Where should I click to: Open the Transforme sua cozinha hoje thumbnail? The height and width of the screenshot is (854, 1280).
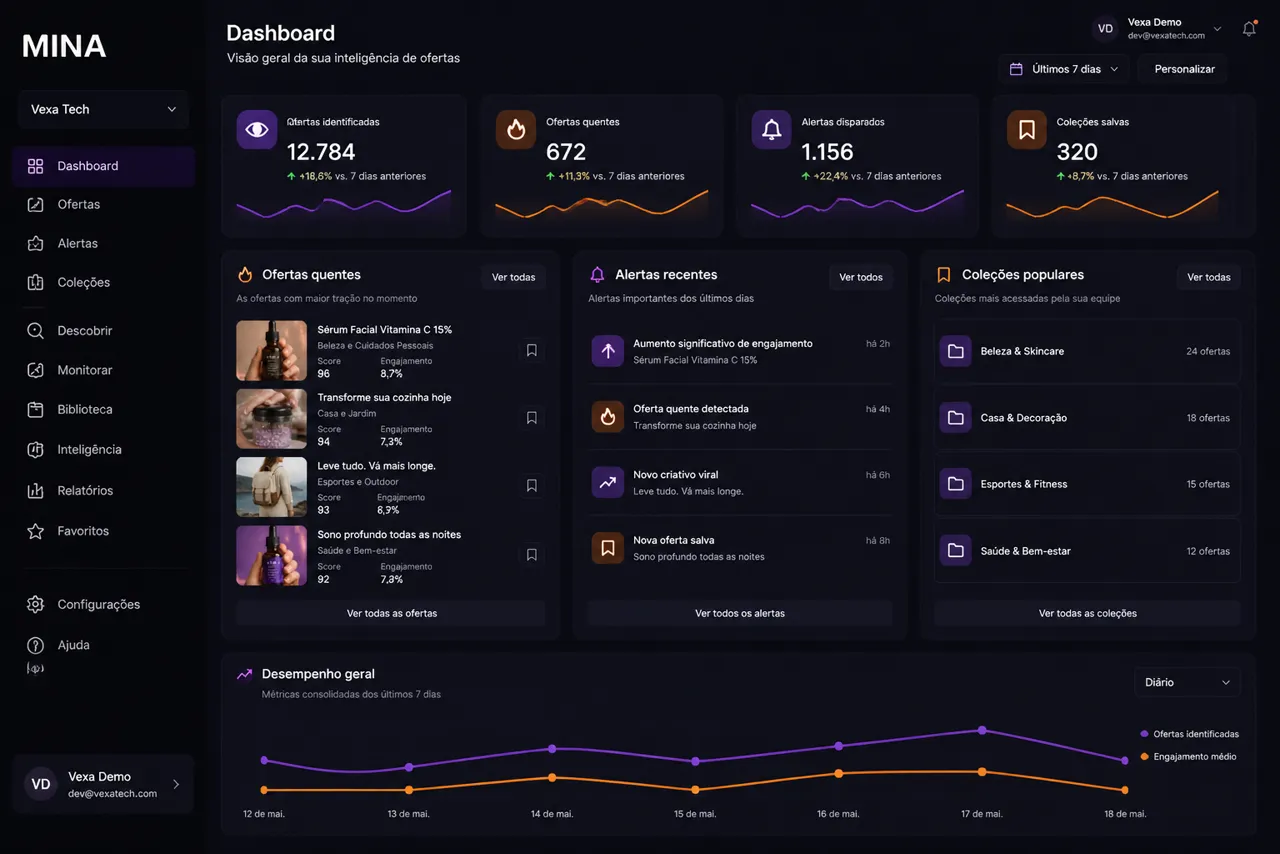pos(272,419)
